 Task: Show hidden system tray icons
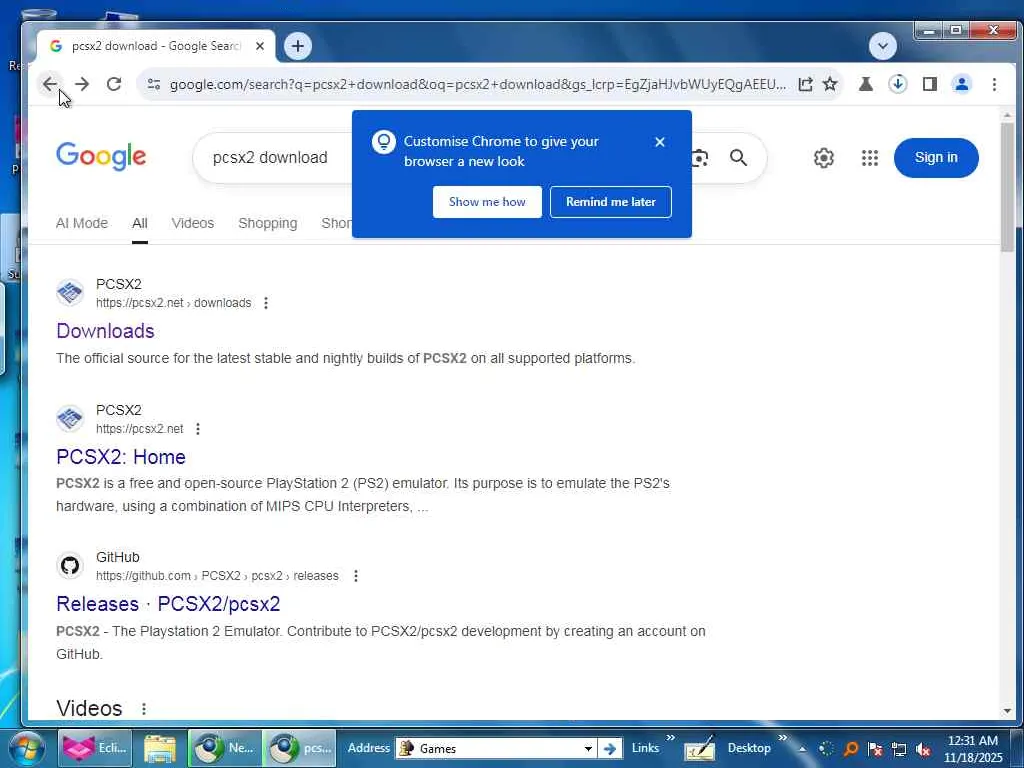pos(802,748)
